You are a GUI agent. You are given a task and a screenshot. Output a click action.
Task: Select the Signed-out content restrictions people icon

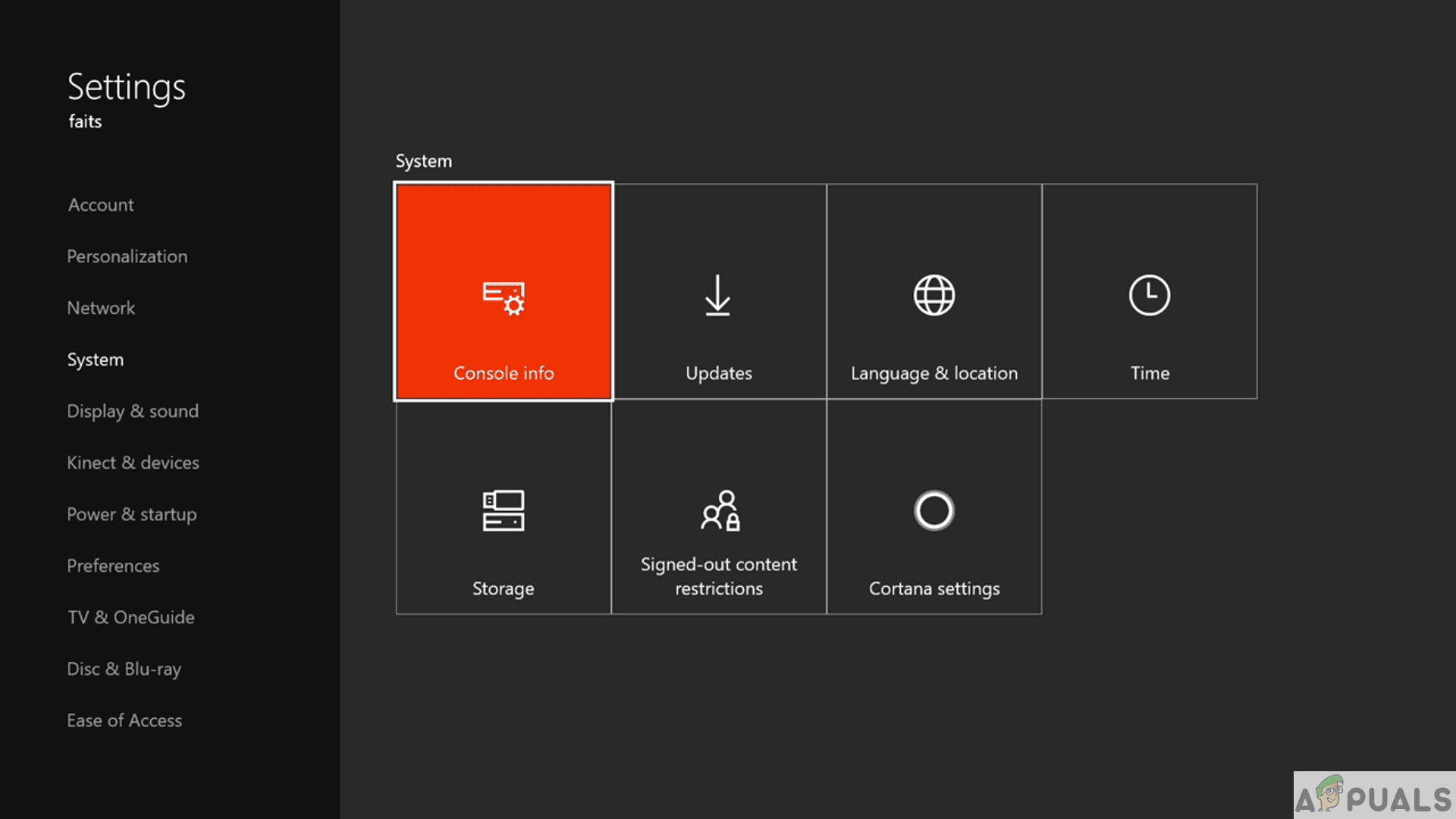(x=720, y=510)
